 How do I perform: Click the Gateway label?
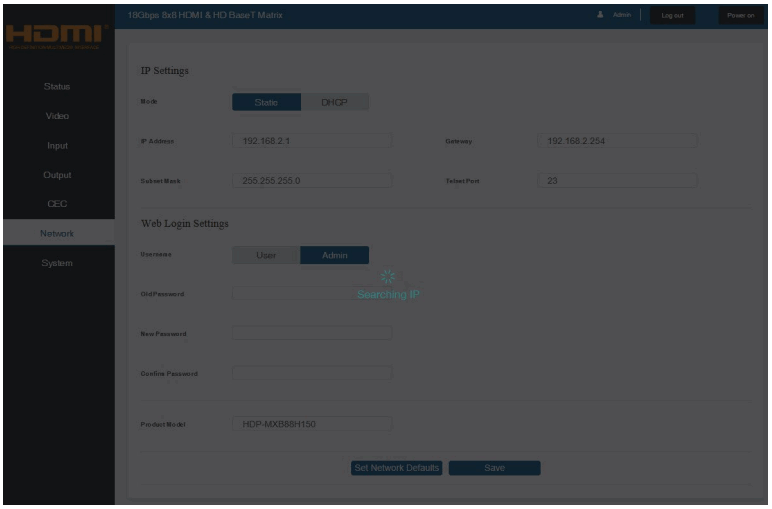click(x=458, y=141)
